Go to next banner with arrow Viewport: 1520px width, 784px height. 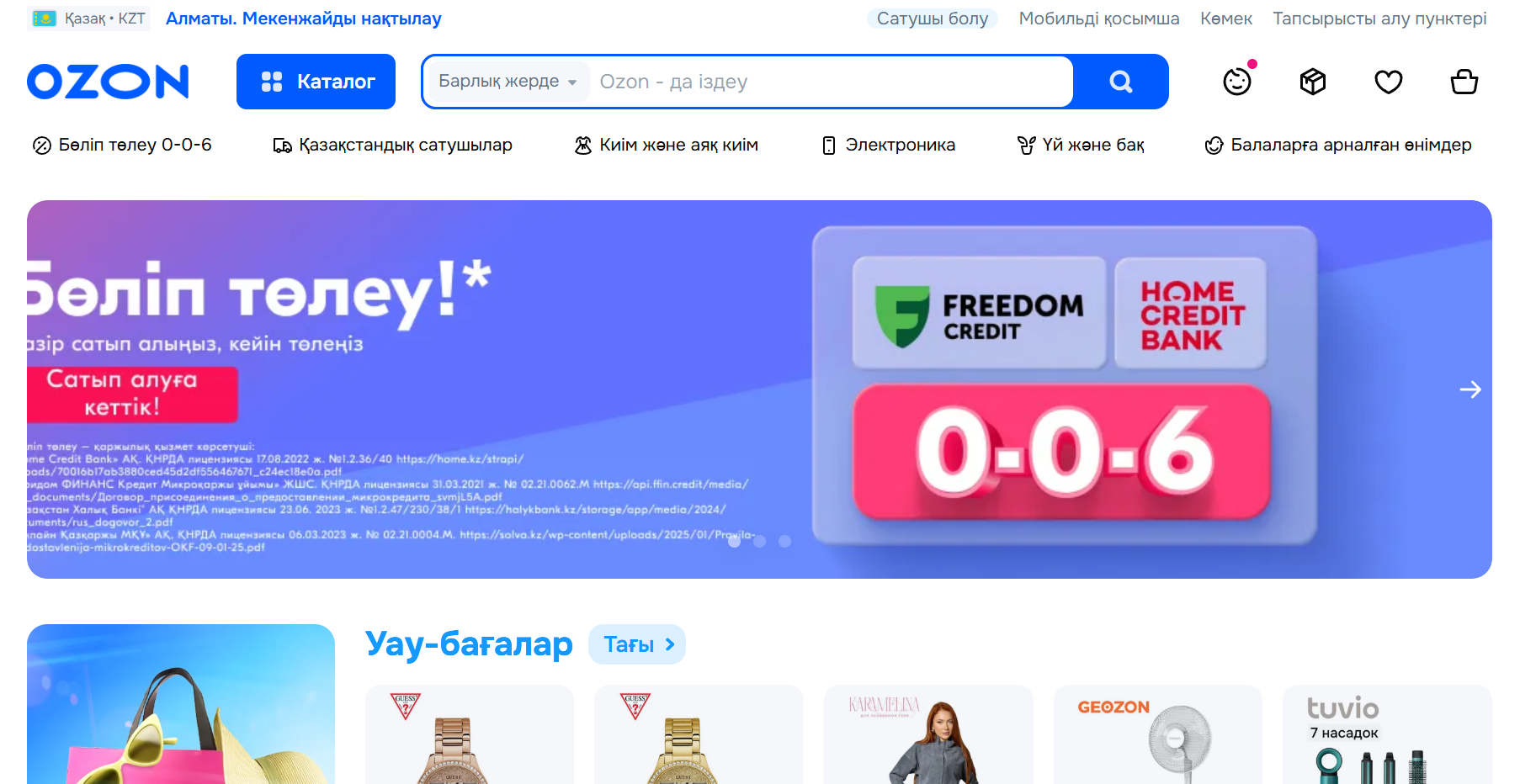(x=1470, y=389)
